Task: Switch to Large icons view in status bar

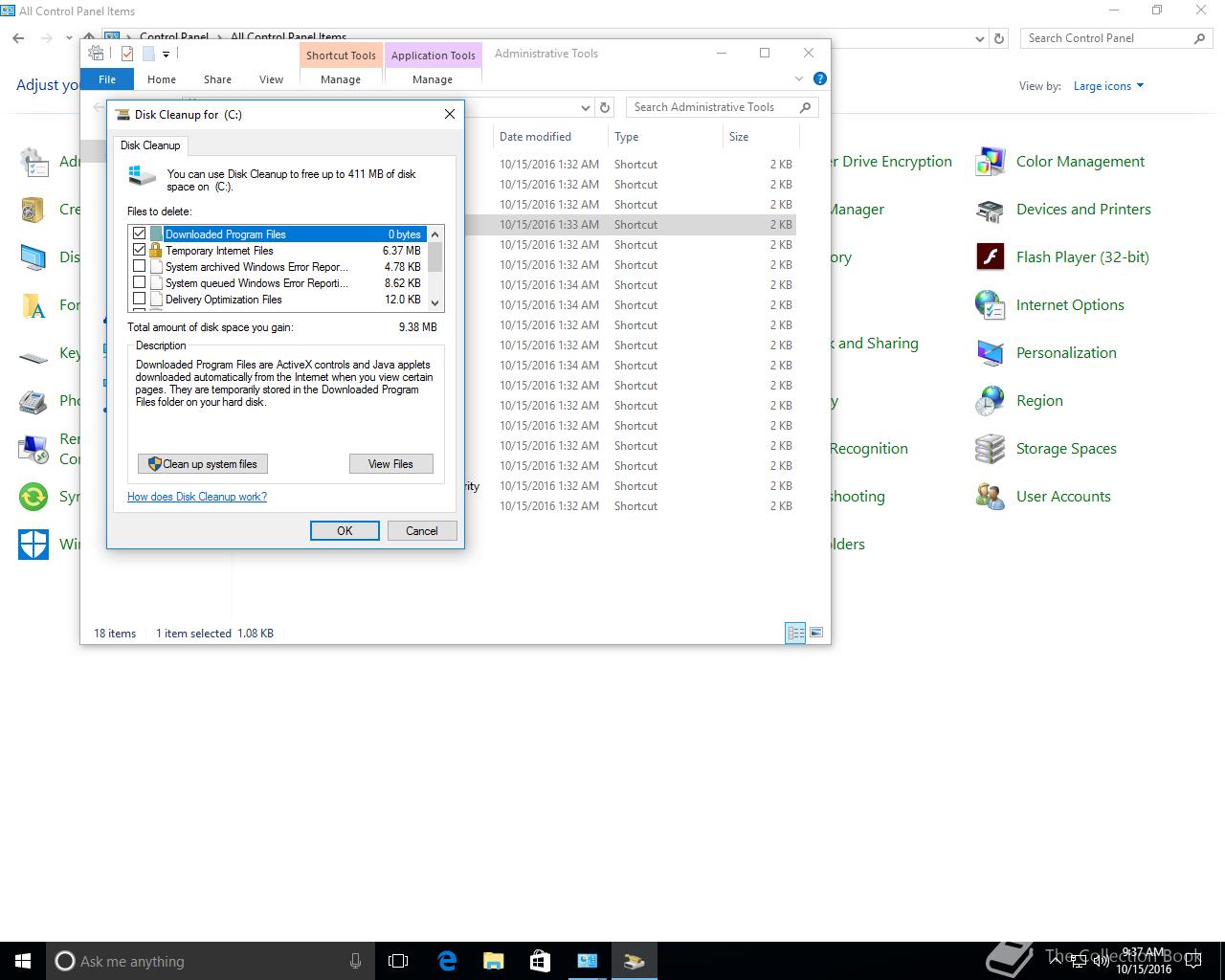Action: 816,633
